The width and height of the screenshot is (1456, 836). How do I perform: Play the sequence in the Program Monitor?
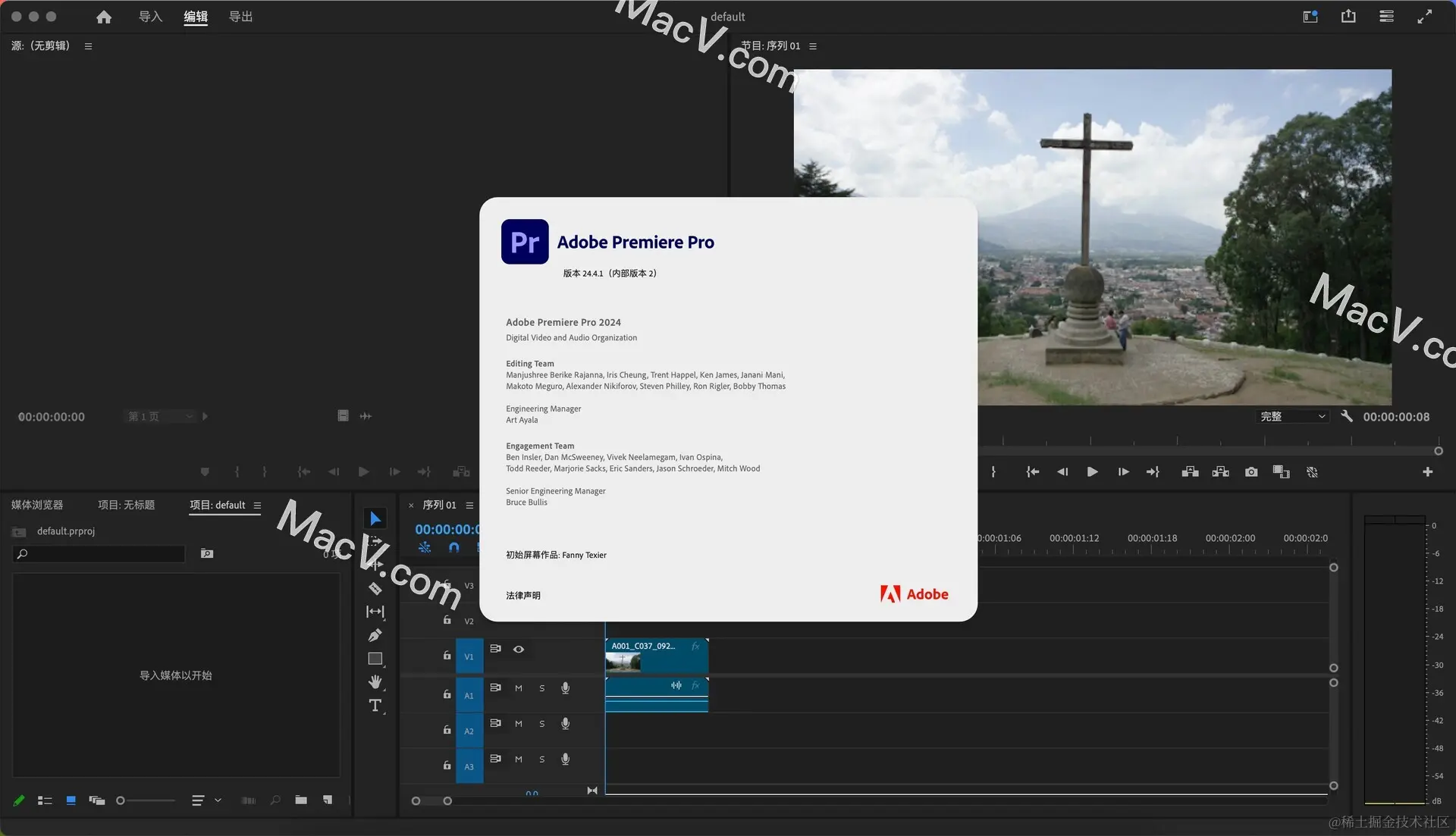(x=1092, y=472)
